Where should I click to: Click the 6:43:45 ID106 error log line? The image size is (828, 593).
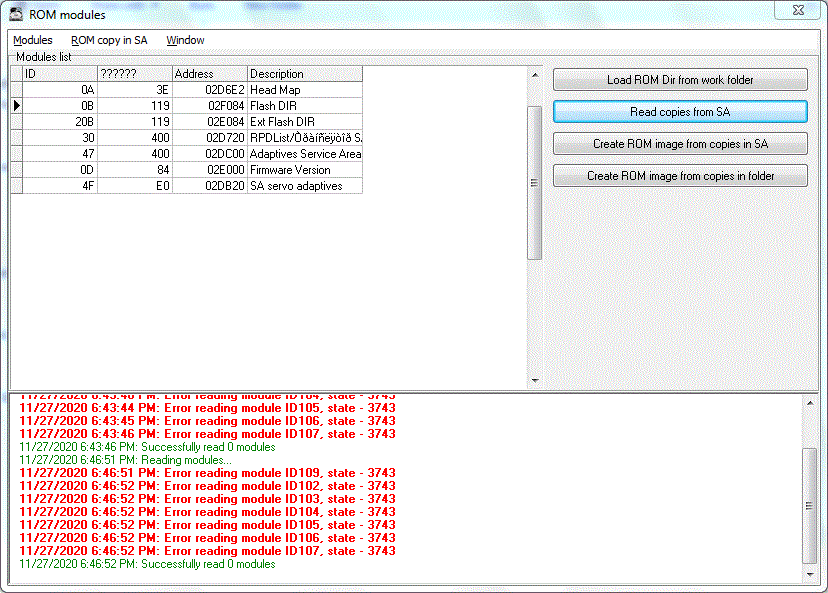tap(208, 421)
